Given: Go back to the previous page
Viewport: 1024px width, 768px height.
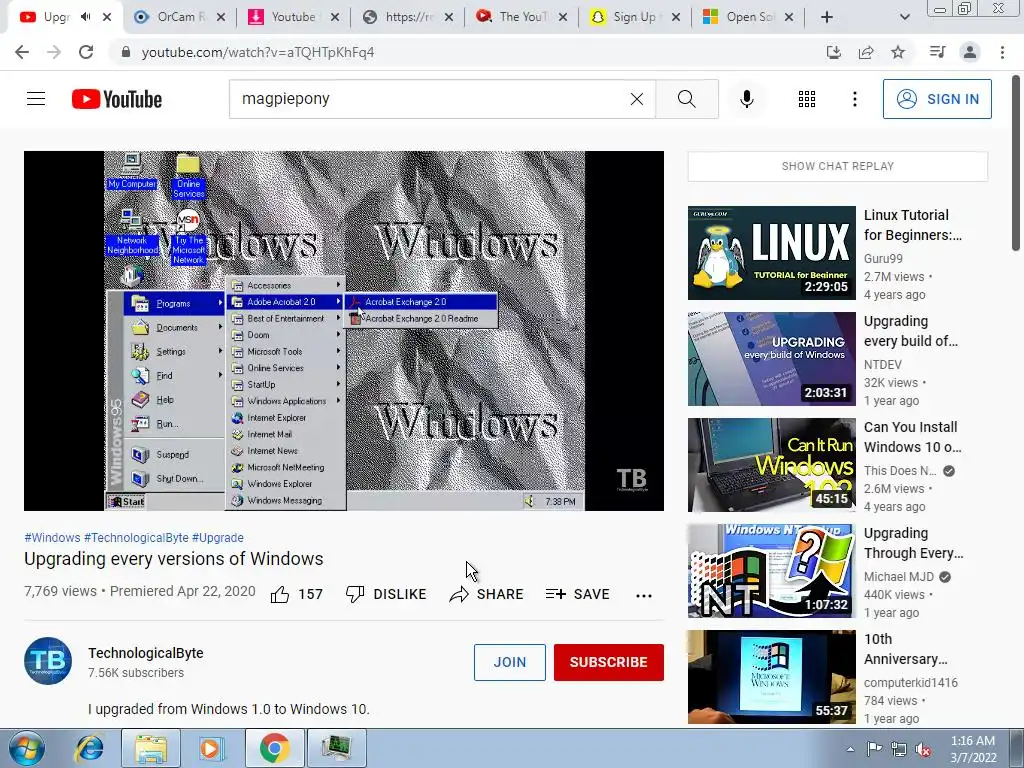Looking at the screenshot, I should [22, 52].
